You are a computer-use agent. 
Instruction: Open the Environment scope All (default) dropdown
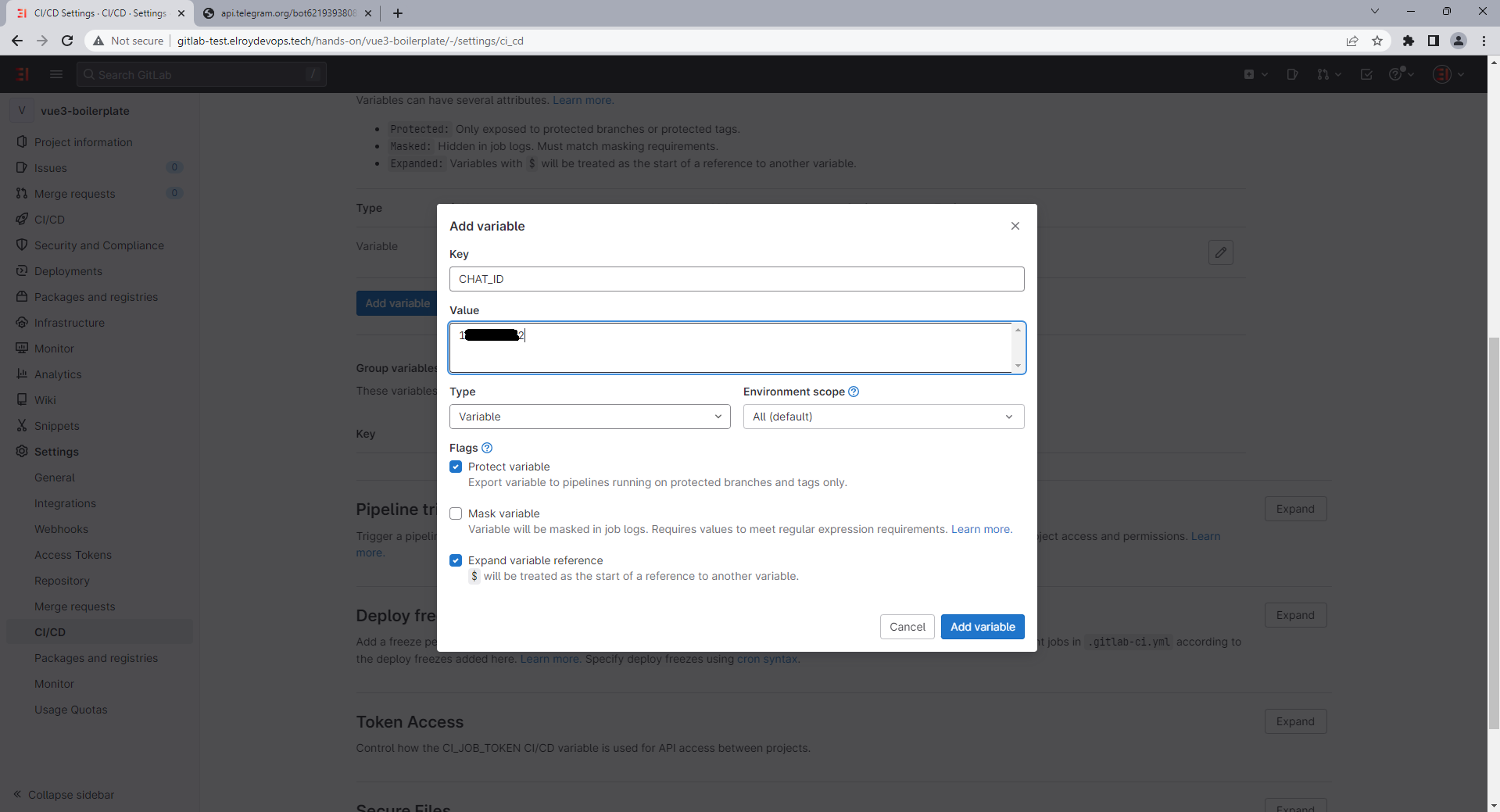[884, 417]
